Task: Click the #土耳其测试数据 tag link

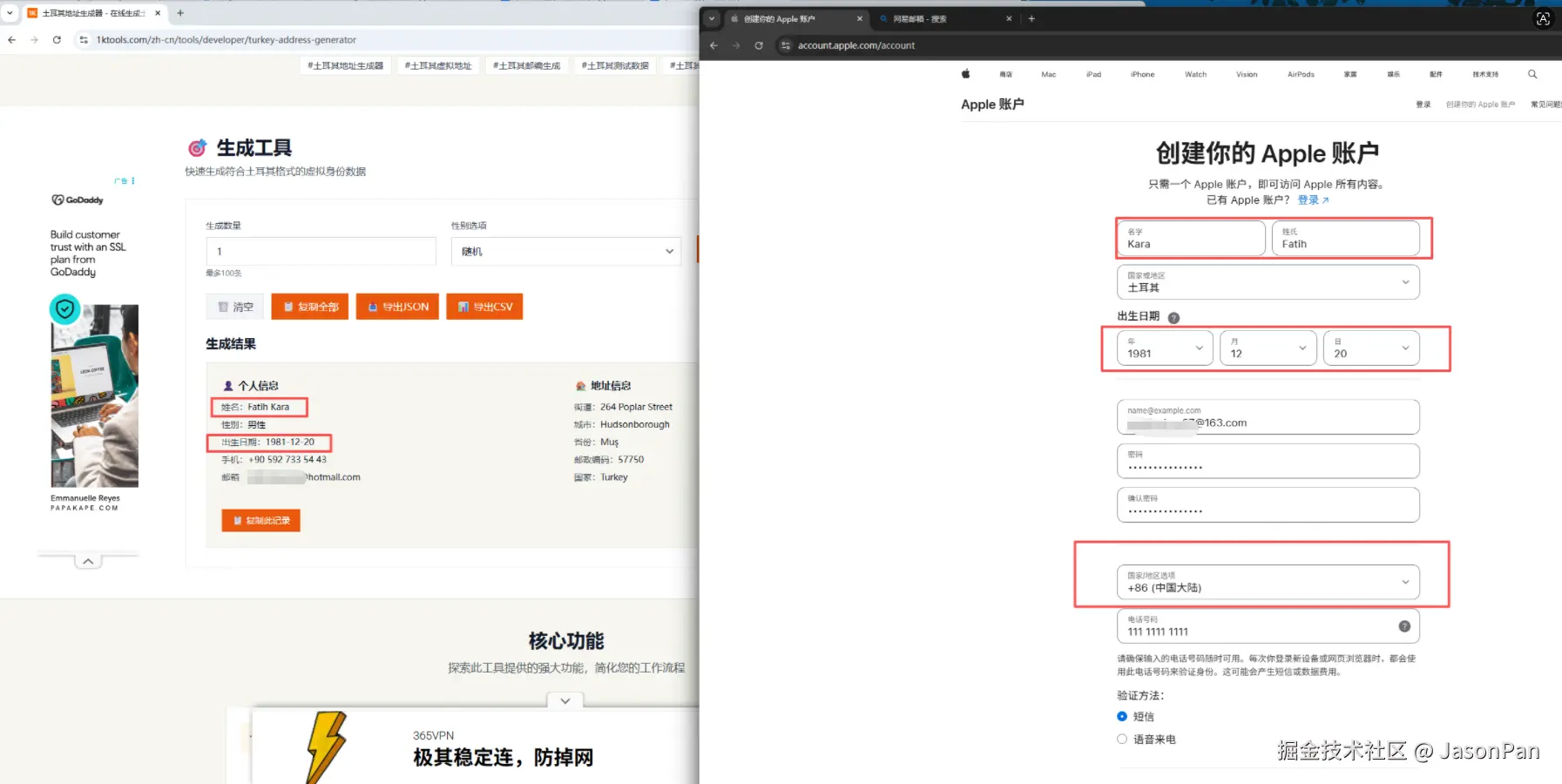Action: pos(615,65)
